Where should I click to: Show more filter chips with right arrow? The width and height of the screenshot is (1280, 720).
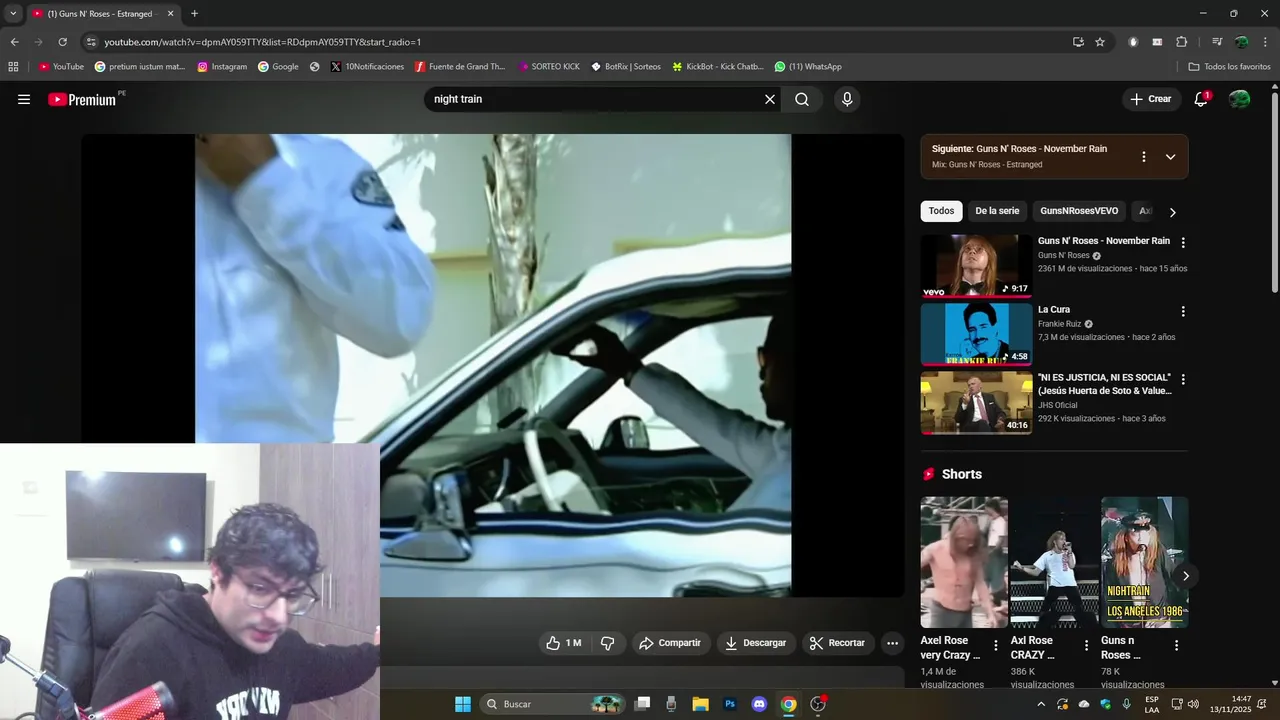tap(1172, 212)
